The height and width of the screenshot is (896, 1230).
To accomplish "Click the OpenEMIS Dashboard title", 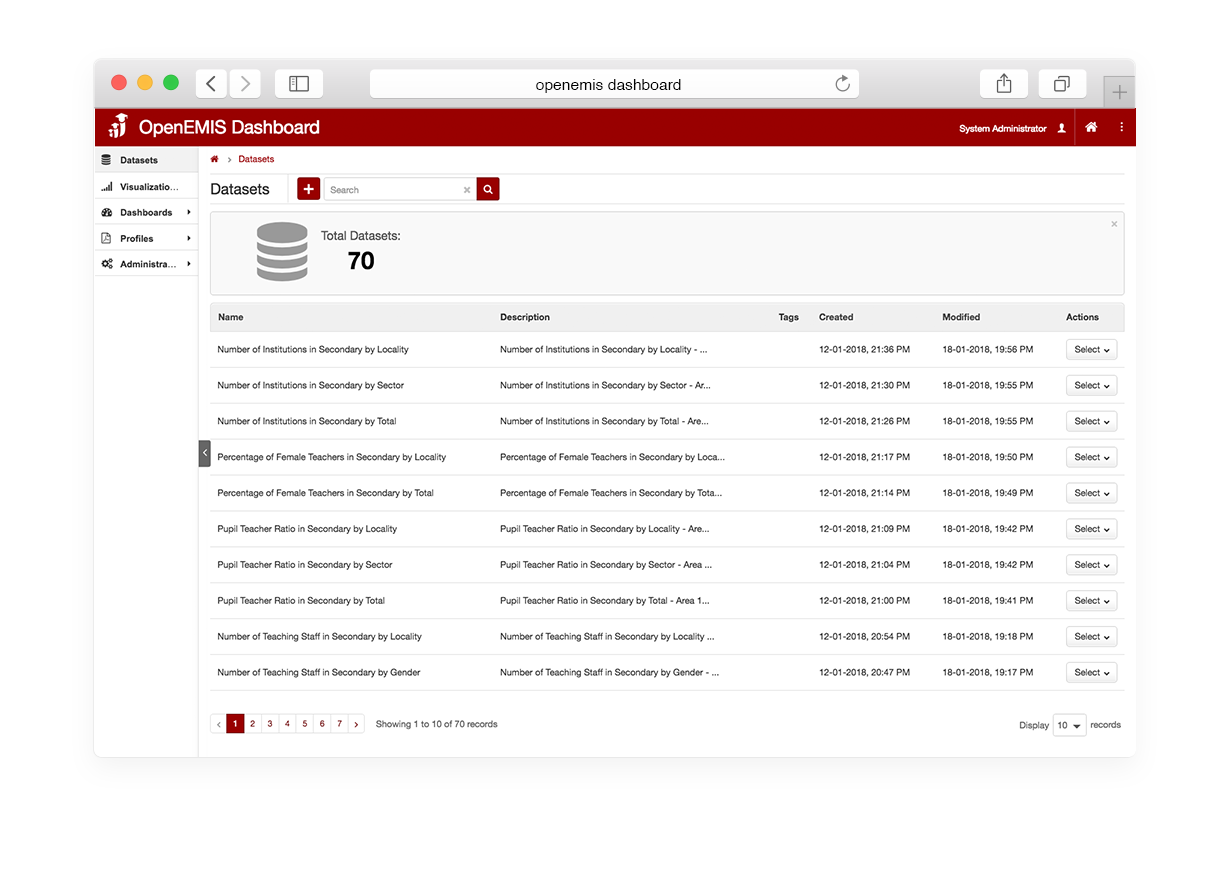I will pos(229,127).
